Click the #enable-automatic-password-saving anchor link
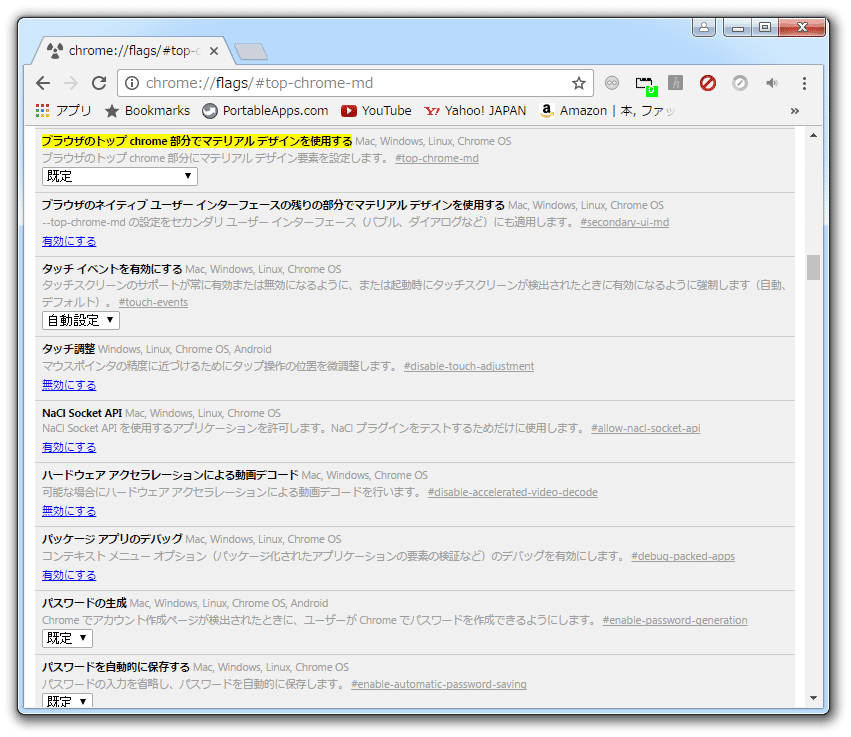This screenshot has width=851, height=737. (439, 684)
